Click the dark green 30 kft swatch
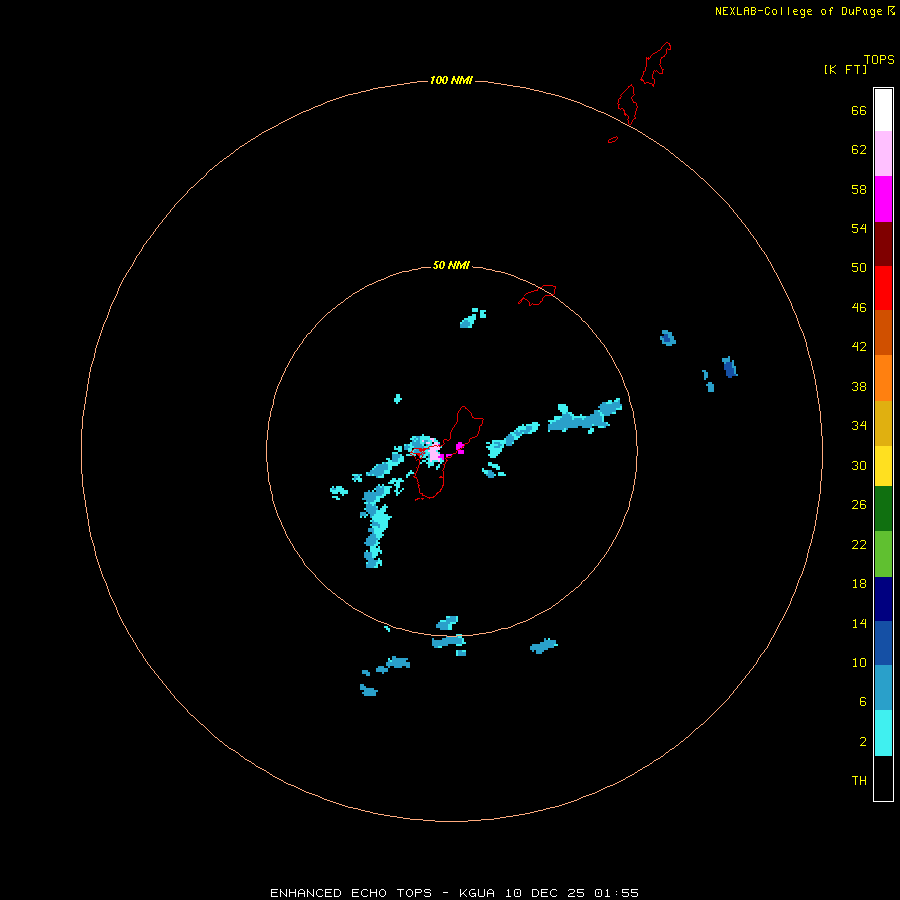This screenshot has height=900, width=900. (x=883, y=509)
